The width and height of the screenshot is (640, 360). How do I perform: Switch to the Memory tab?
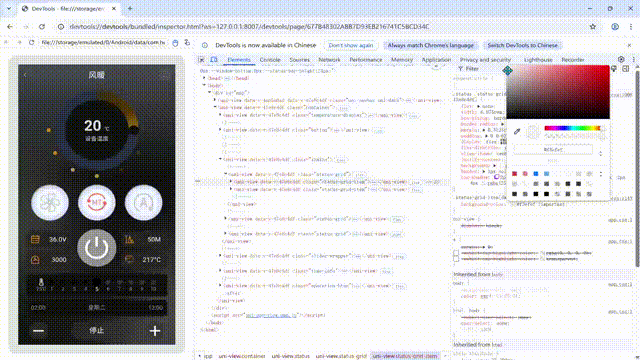pyautogui.click(x=402, y=60)
